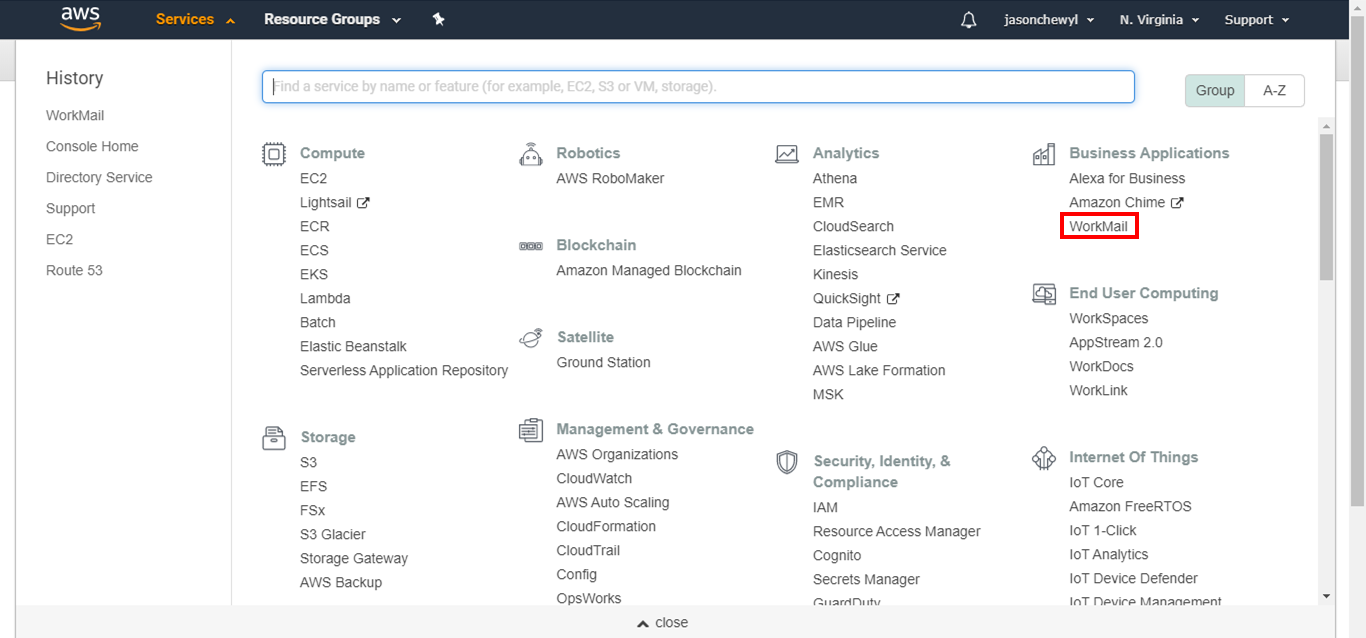1366x638 pixels.
Task: Click the Storage category icon
Action: pos(273,438)
